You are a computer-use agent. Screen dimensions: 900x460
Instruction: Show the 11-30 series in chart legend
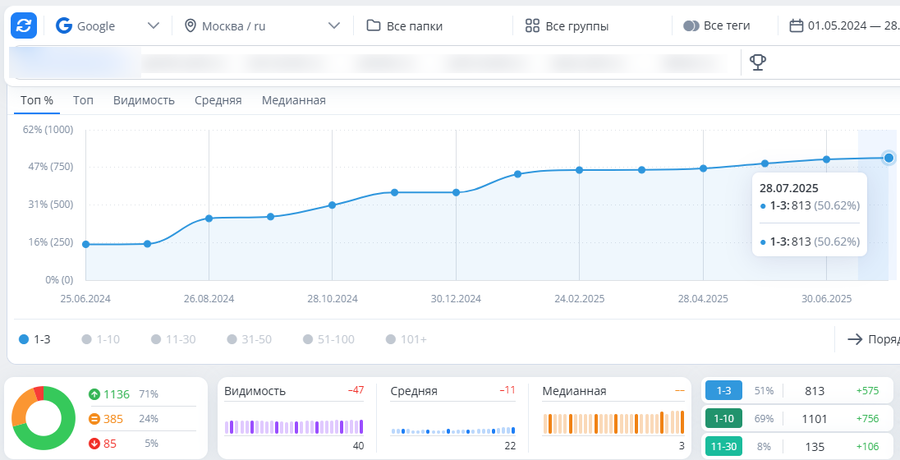(x=172, y=339)
